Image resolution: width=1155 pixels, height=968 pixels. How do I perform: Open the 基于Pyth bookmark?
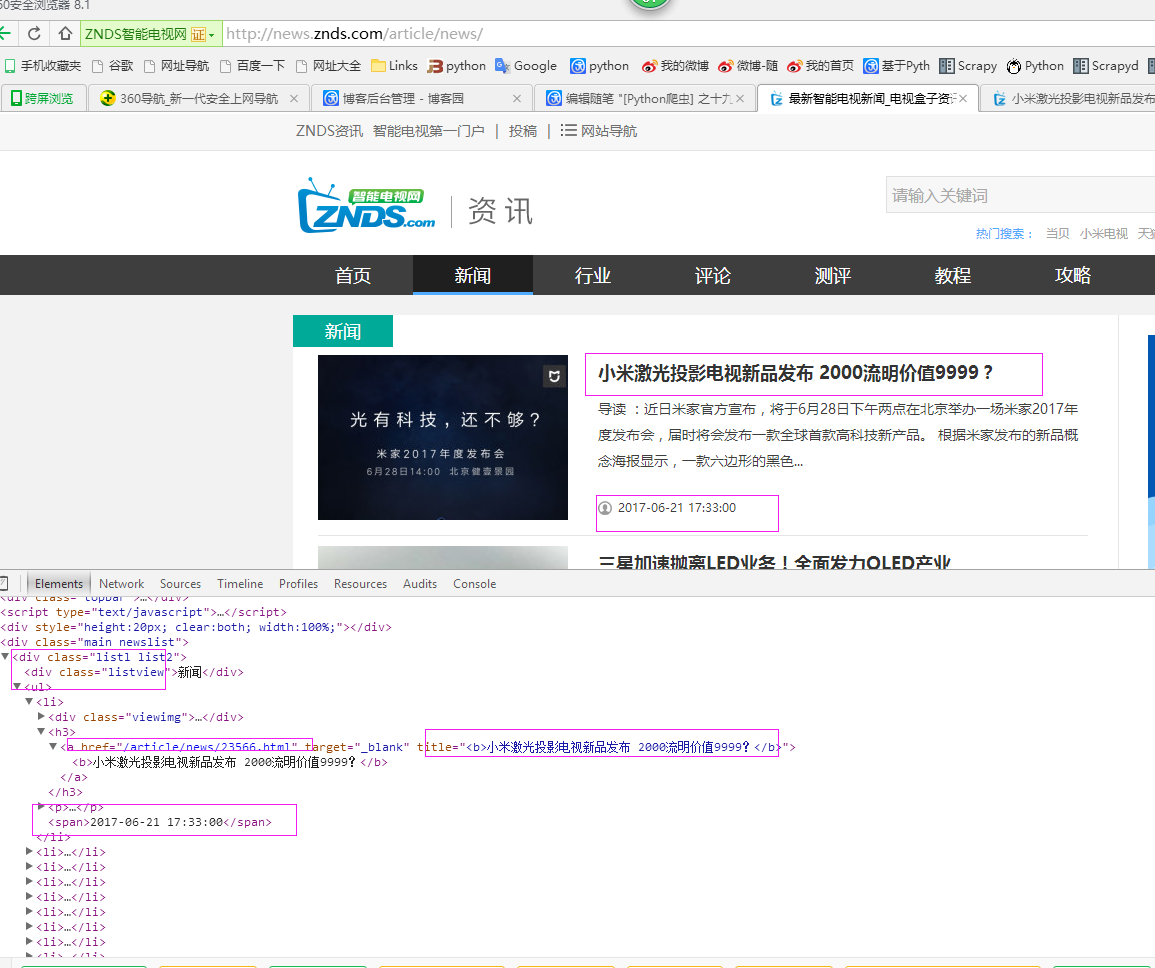[x=896, y=66]
